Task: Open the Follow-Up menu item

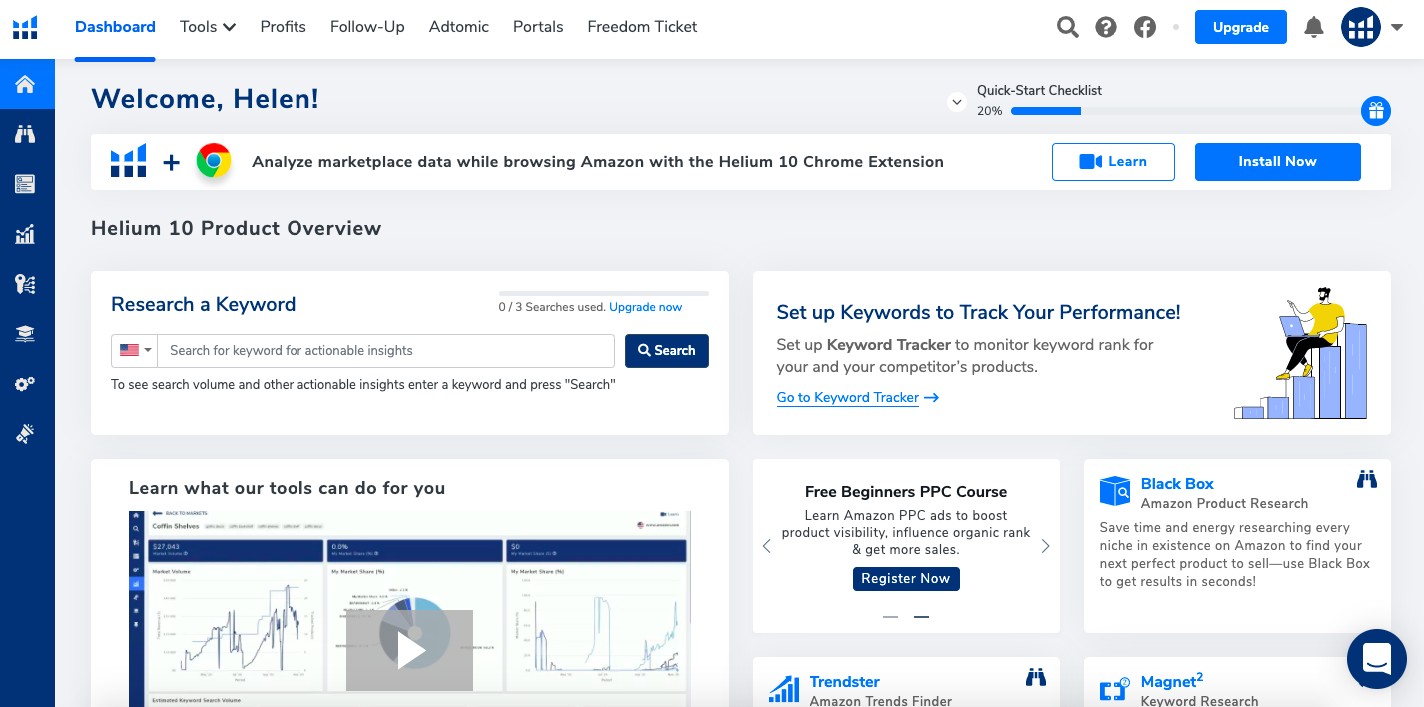Action: pyautogui.click(x=367, y=27)
